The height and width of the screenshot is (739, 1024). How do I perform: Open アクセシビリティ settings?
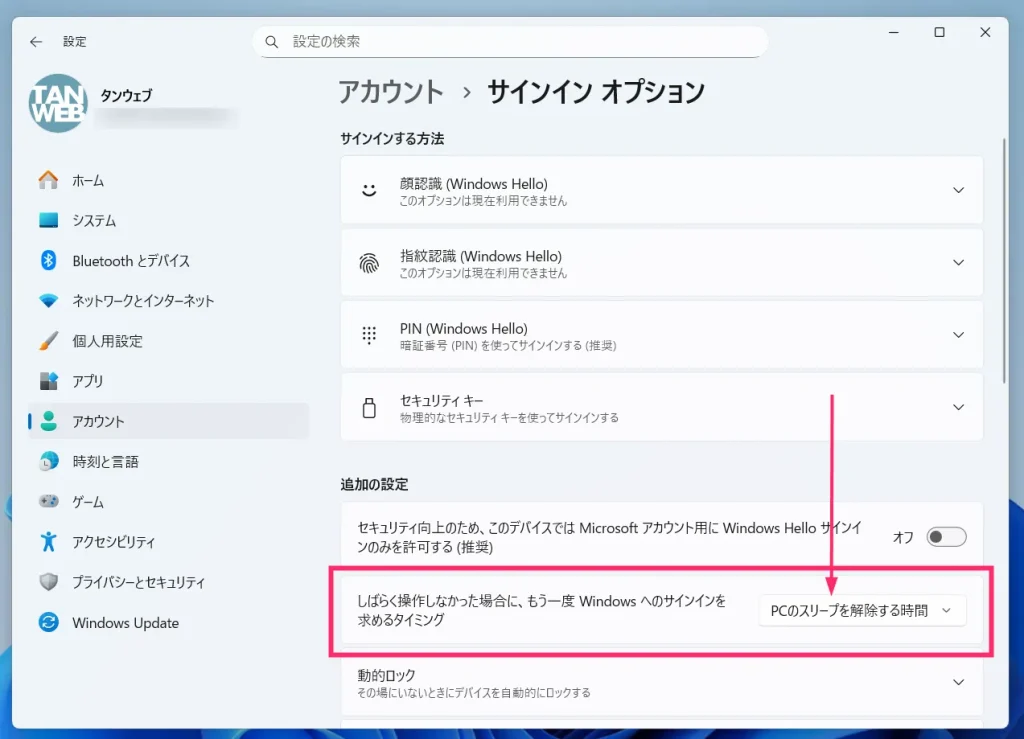(168, 542)
